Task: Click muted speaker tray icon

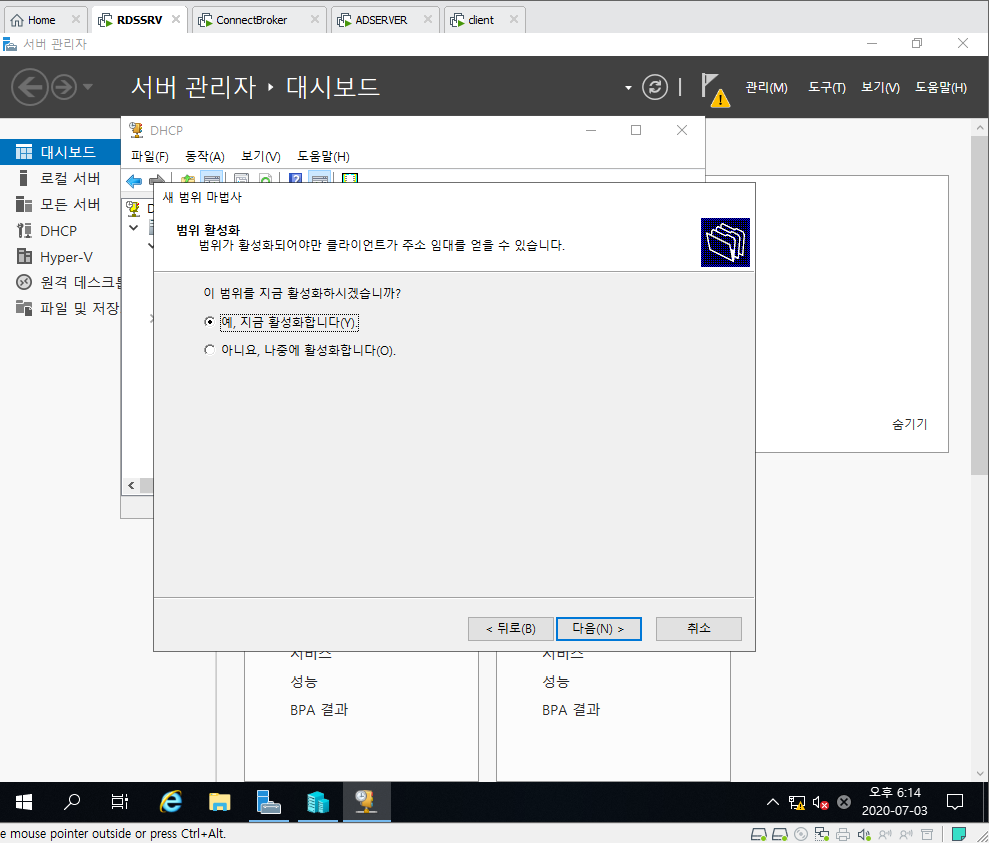Action: click(x=820, y=802)
